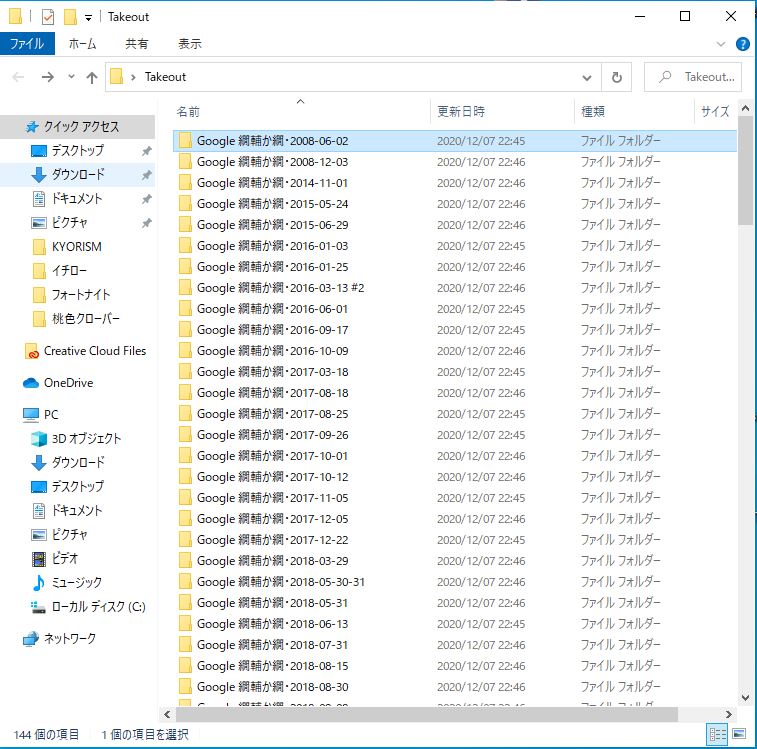
Task: Select folder dated 2018-08-30
Action: 454,687
